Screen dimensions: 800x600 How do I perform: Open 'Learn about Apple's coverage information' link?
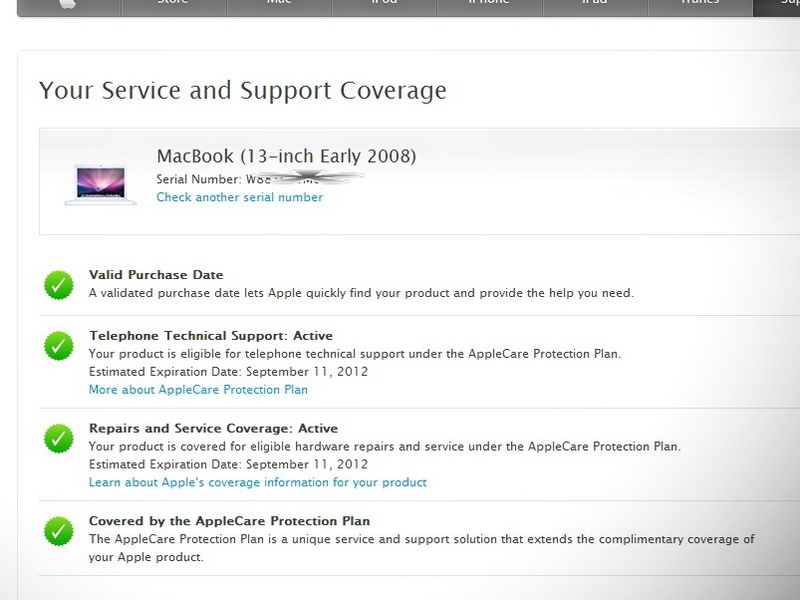point(257,482)
